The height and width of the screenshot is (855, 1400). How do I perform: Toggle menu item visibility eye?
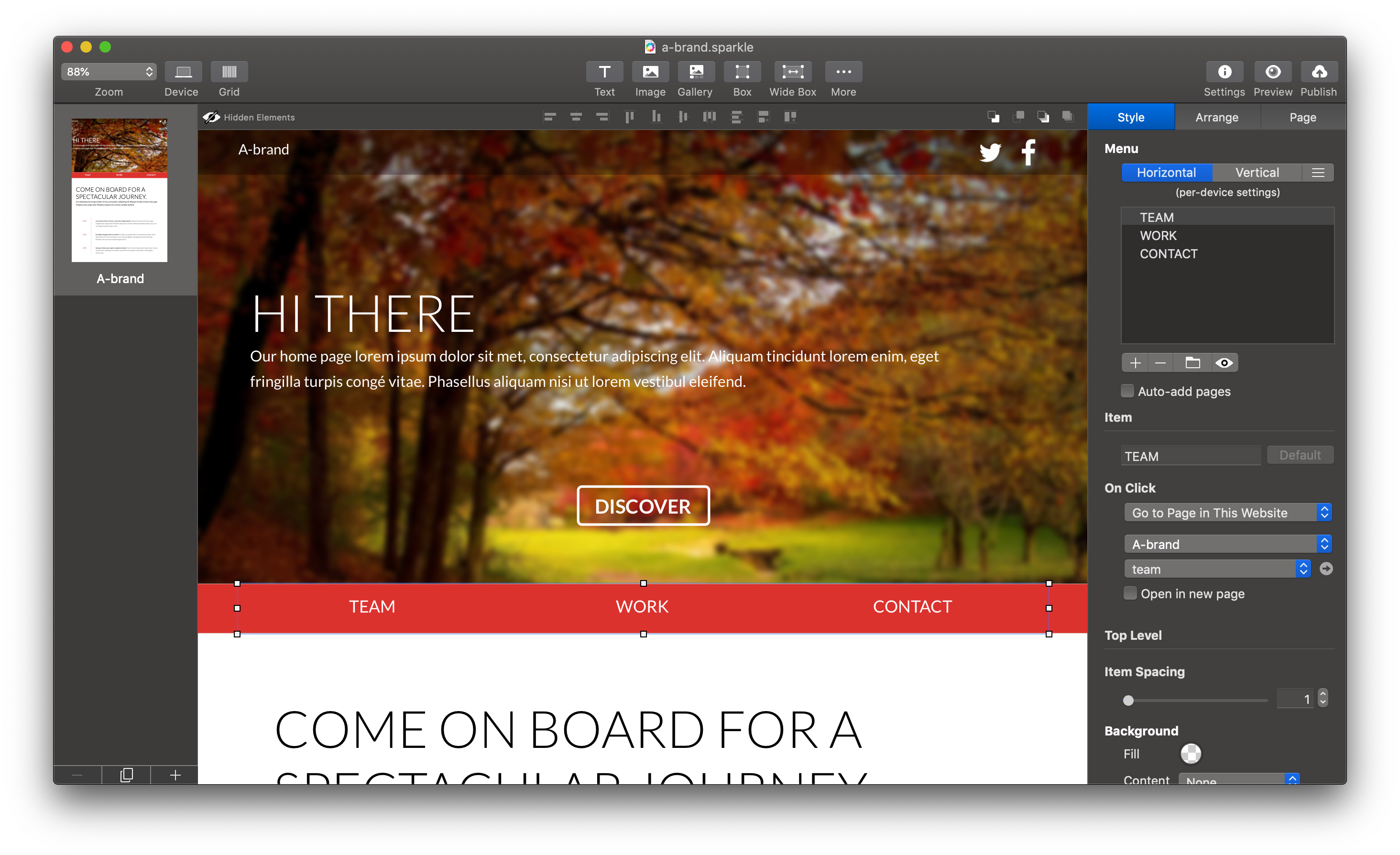coord(1224,362)
